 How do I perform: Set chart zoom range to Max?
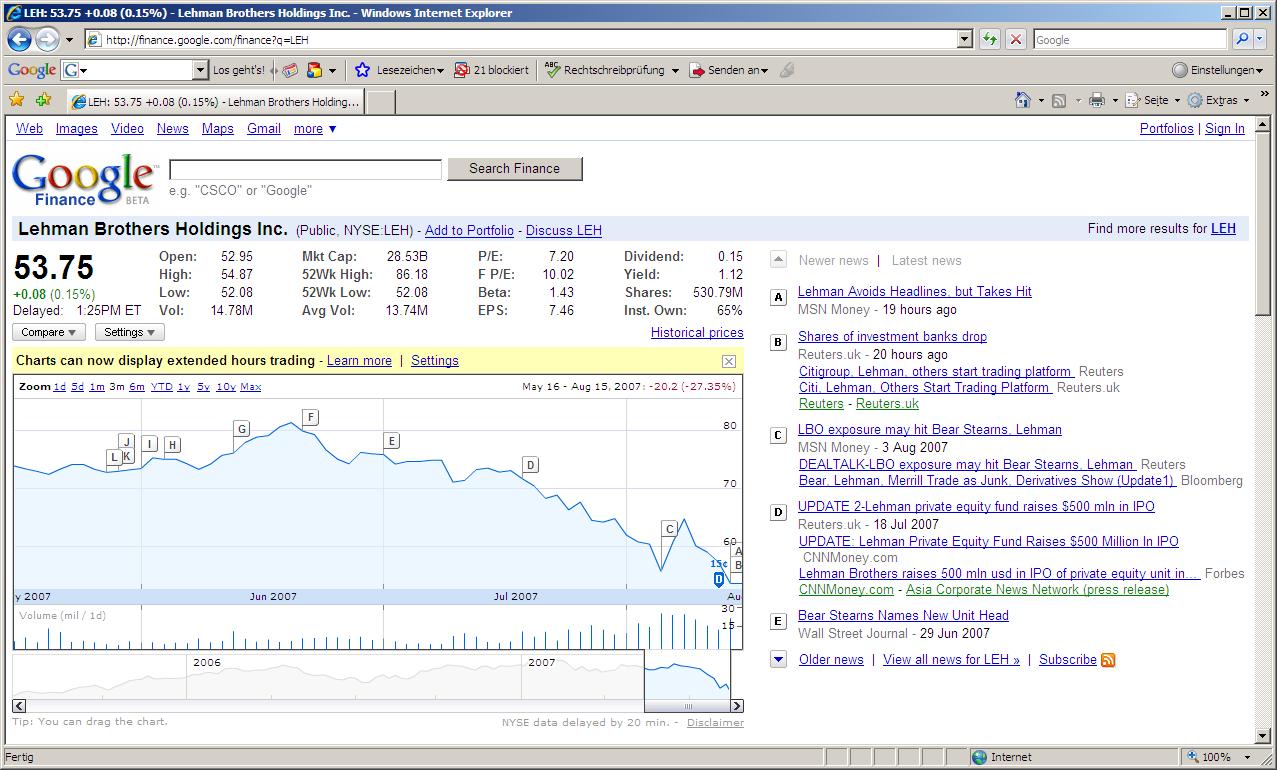click(x=250, y=387)
